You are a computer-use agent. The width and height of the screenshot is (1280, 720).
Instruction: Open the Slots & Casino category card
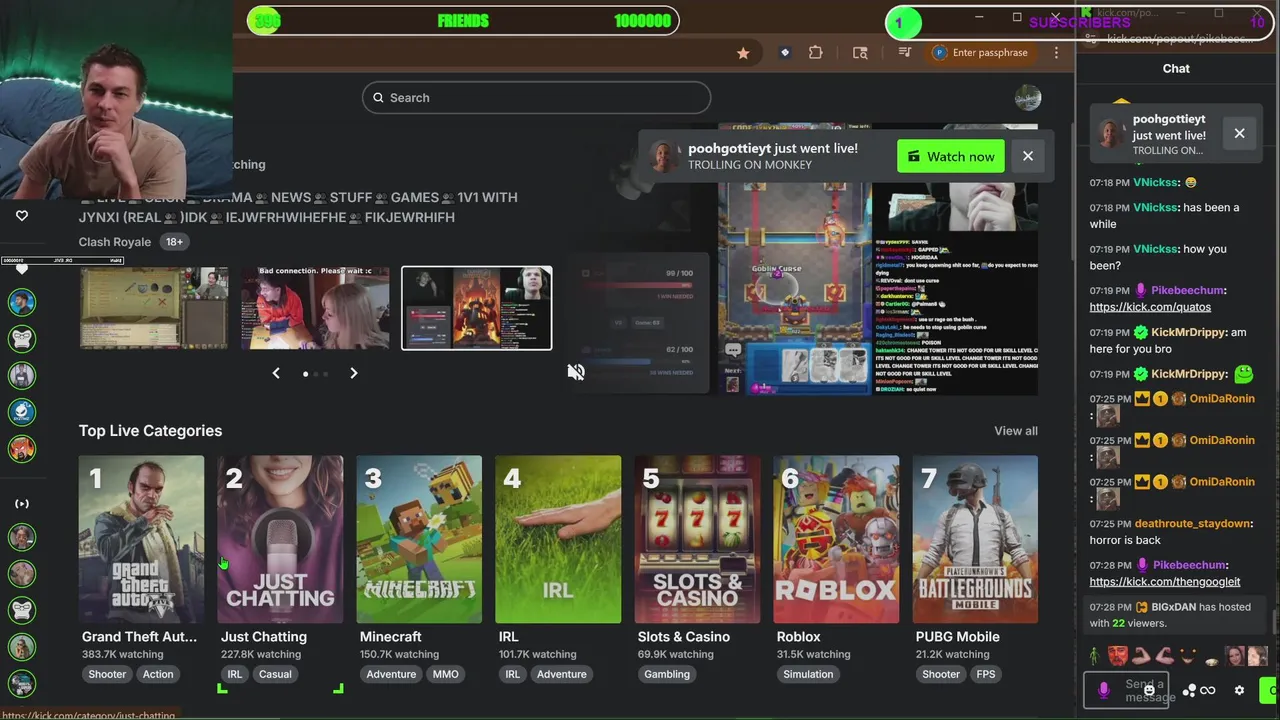[x=697, y=539]
